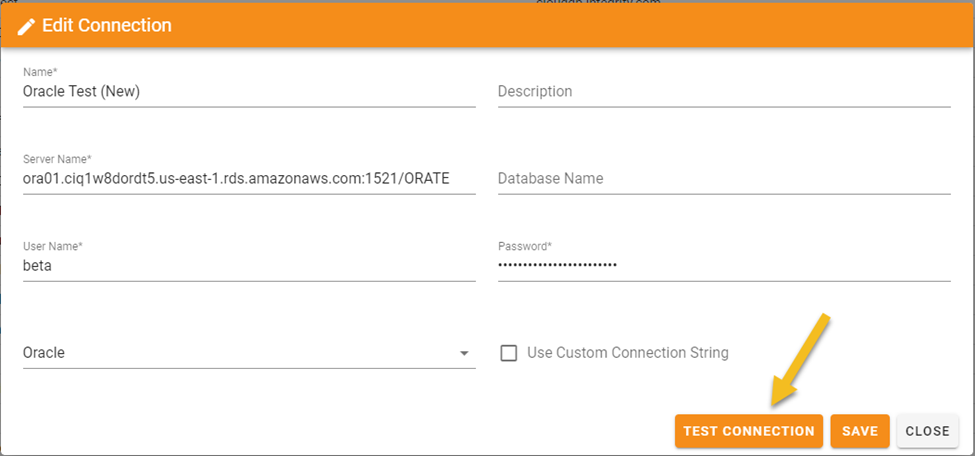
Task: Click the pencil edit icon in header
Action: click(27, 26)
